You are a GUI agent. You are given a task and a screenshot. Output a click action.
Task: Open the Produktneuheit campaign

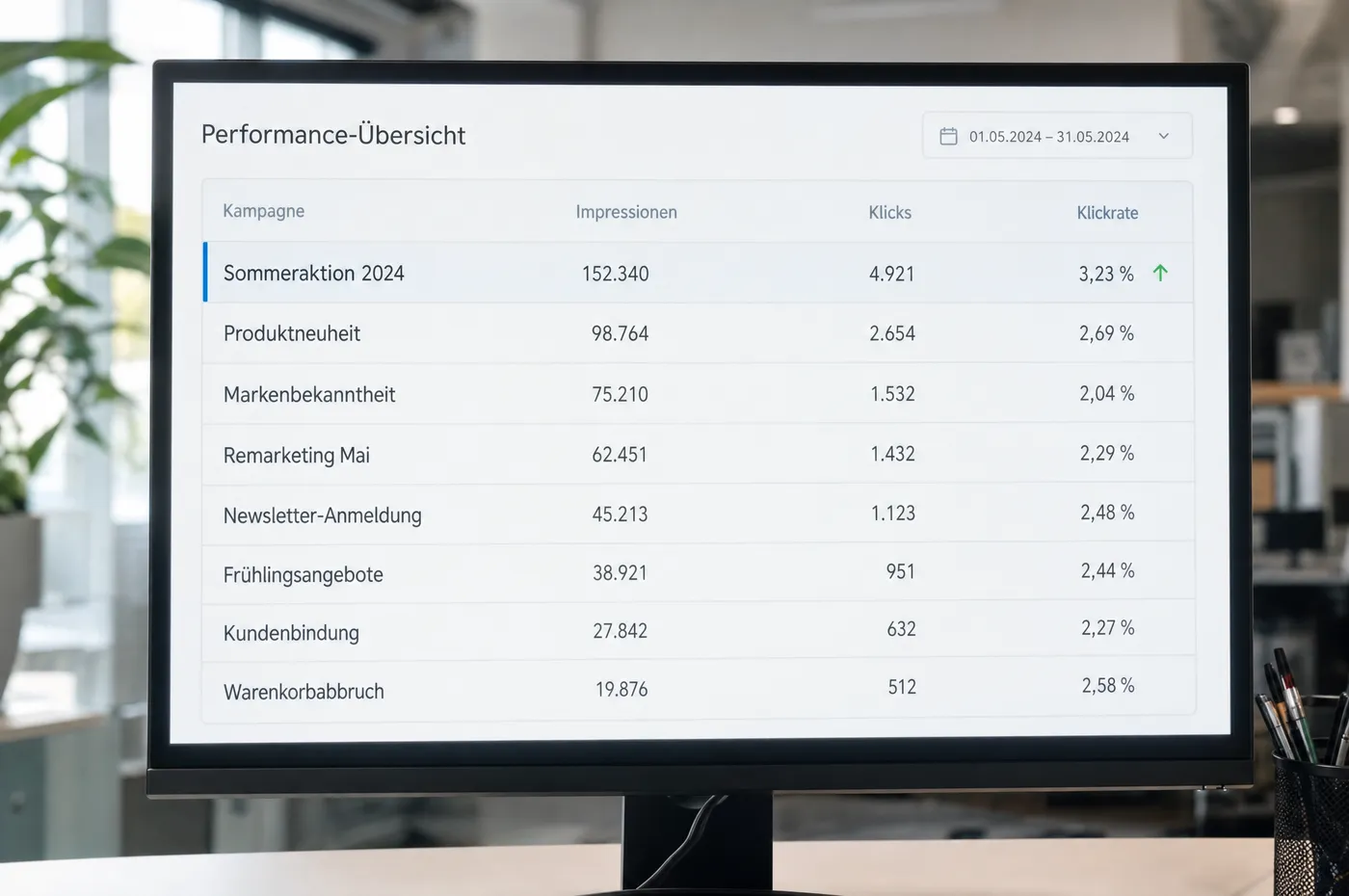tap(698, 333)
